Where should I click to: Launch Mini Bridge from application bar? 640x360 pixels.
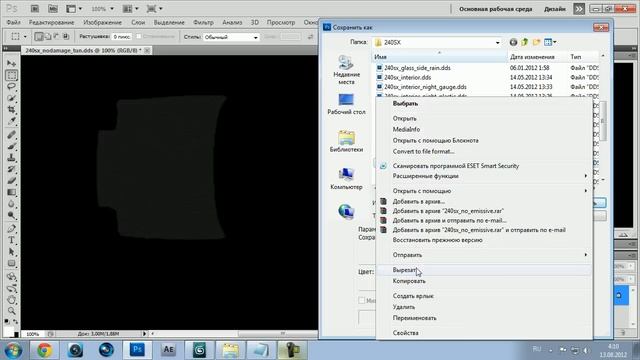tap(53, 9)
